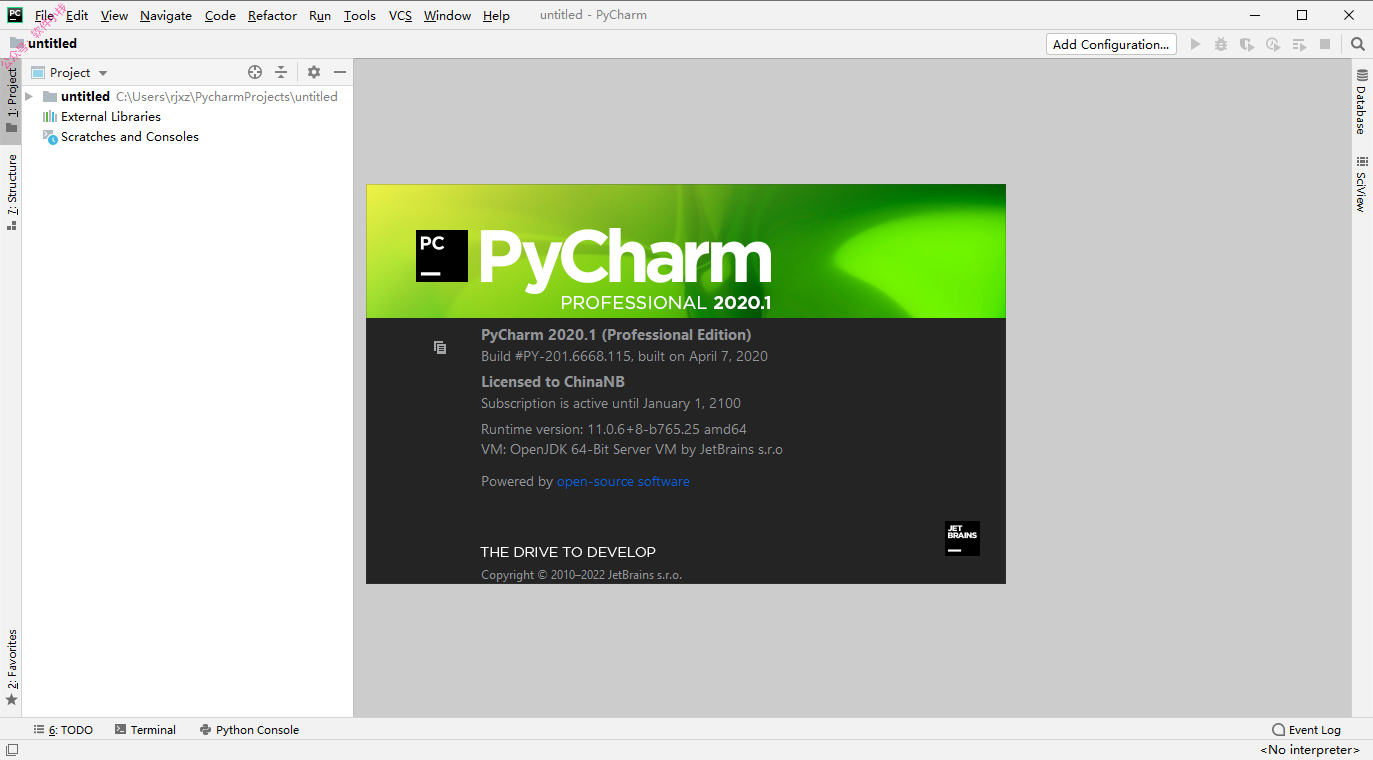Toggle the 2: Favorites side tab

point(11,667)
